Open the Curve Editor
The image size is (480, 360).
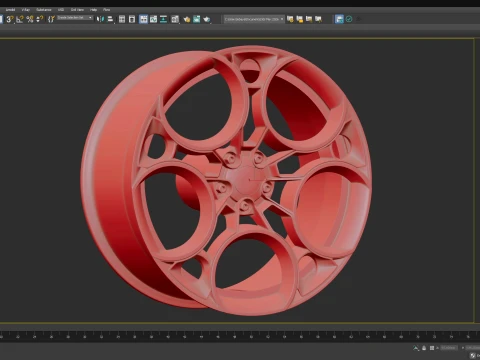[153, 19]
